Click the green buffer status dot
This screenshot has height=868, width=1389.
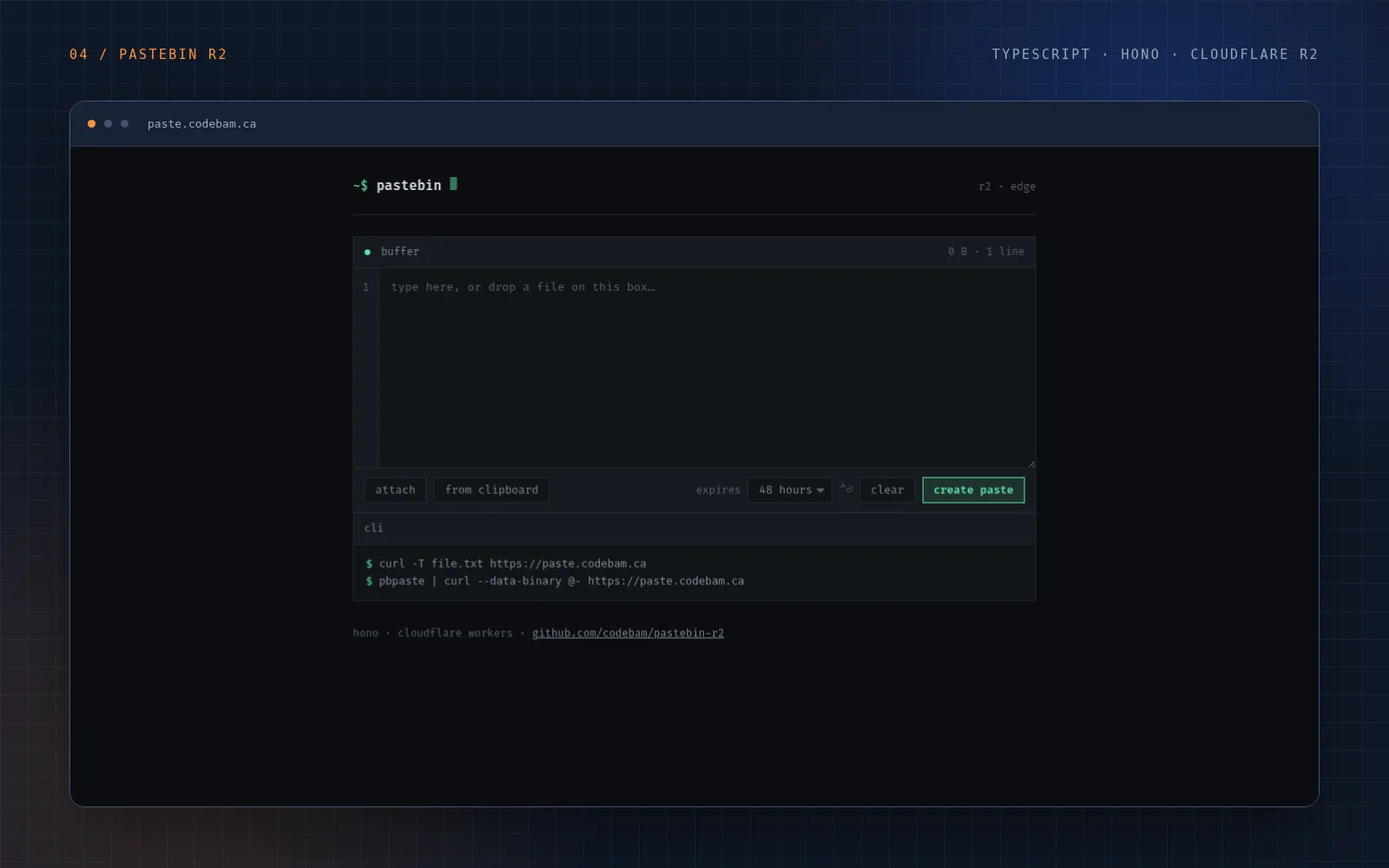pos(367,253)
